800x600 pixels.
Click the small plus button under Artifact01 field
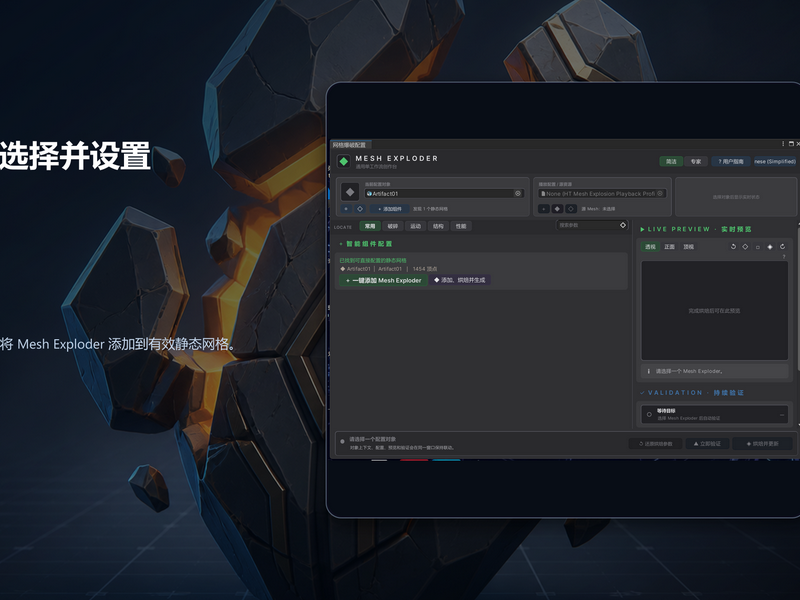[x=346, y=209]
